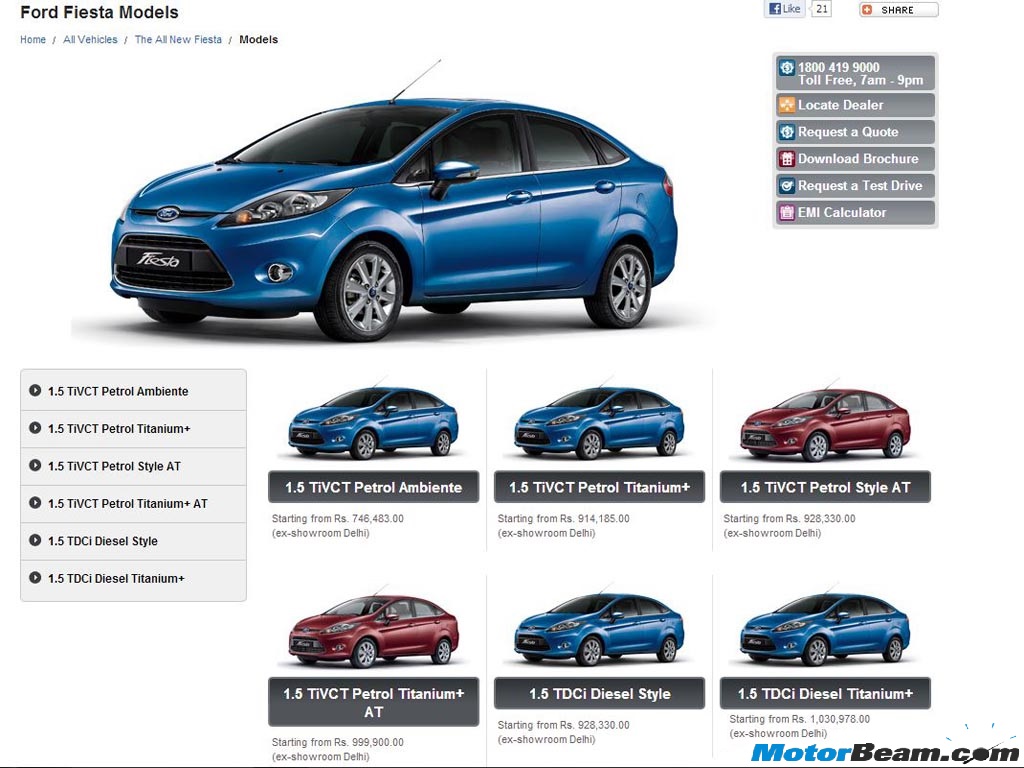
Task: Open the 1.5 TDCi Diesel Titanium+ card title
Action: 825,694
